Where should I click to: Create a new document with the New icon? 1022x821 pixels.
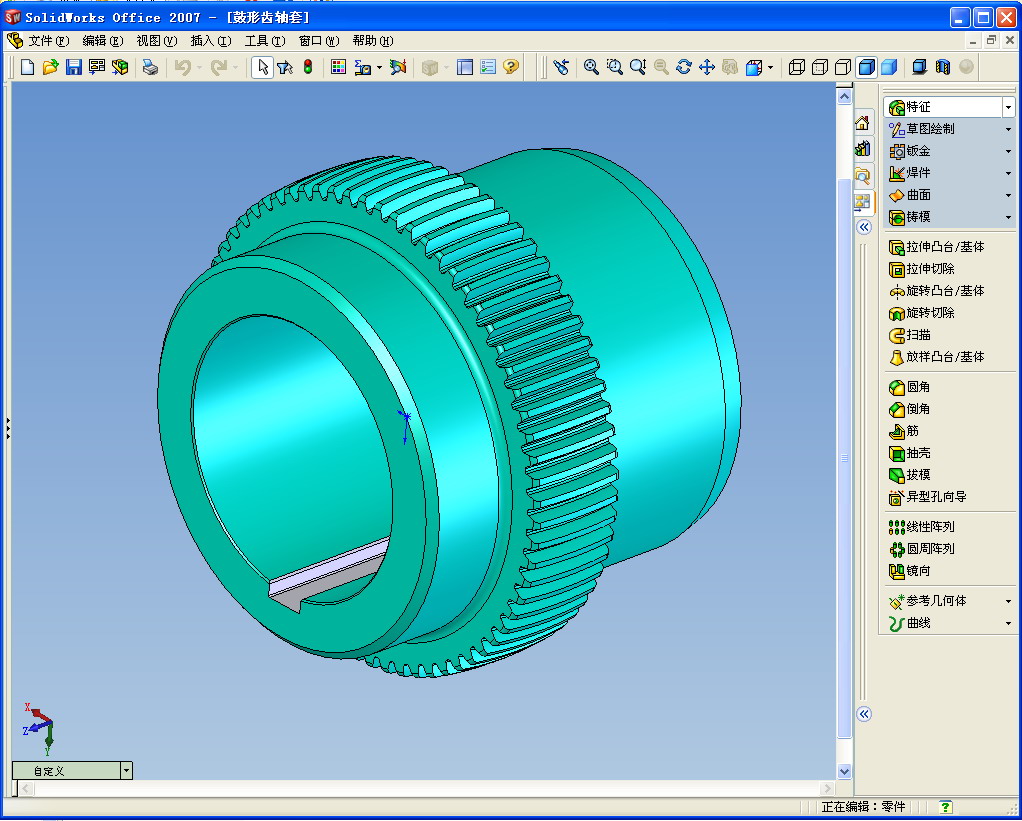[27, 66]
